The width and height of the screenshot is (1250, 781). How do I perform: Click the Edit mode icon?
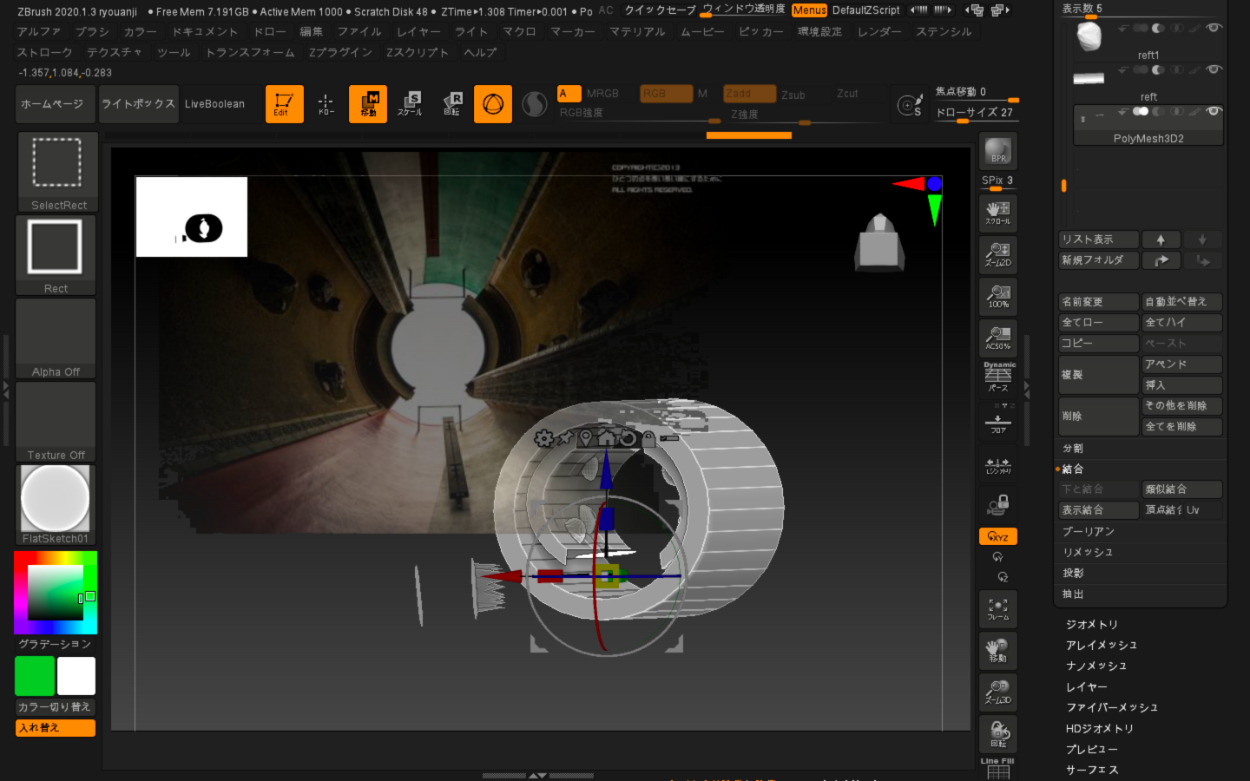click(284, 104)
